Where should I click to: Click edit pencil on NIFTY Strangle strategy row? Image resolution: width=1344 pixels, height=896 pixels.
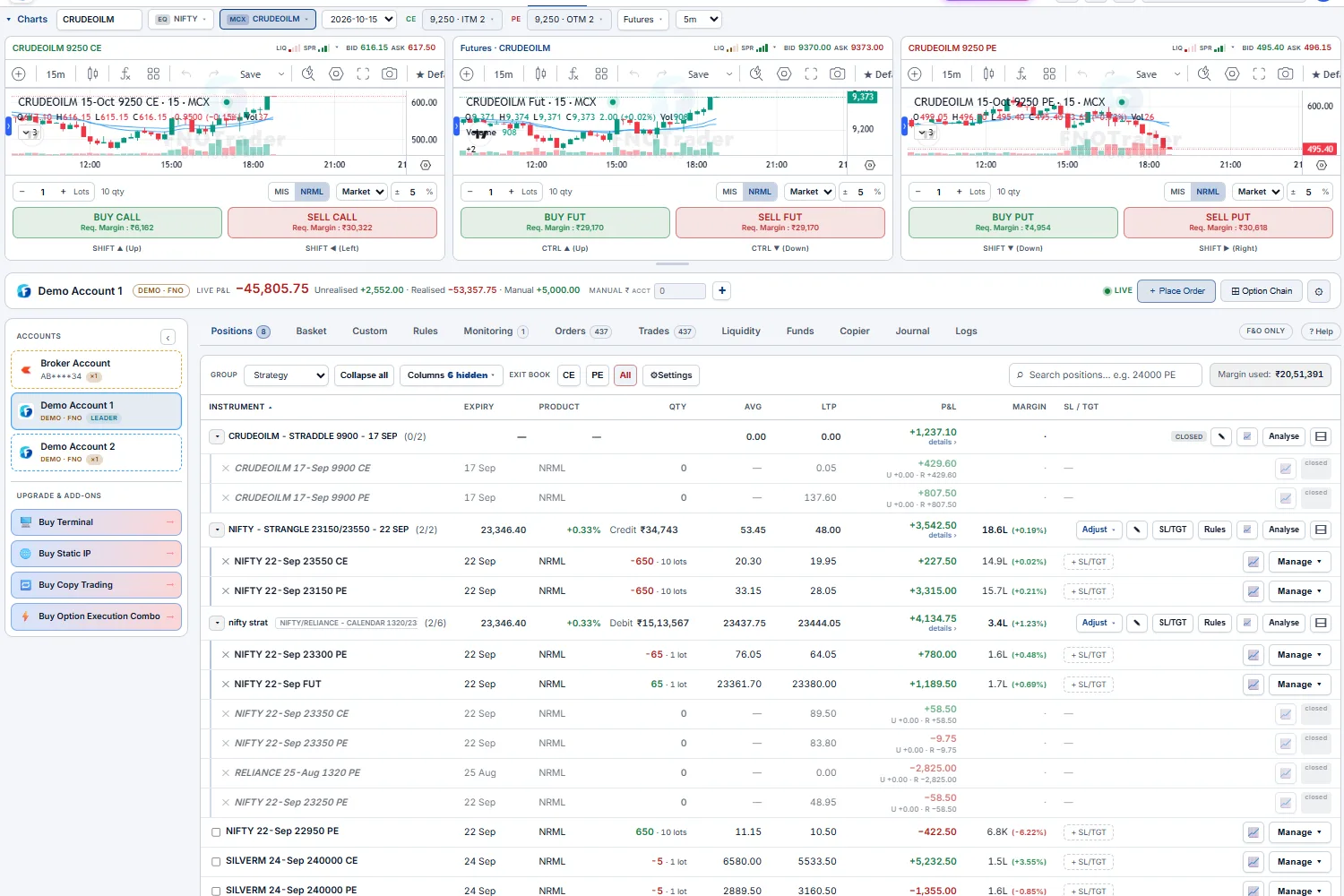click(1137, 530)
